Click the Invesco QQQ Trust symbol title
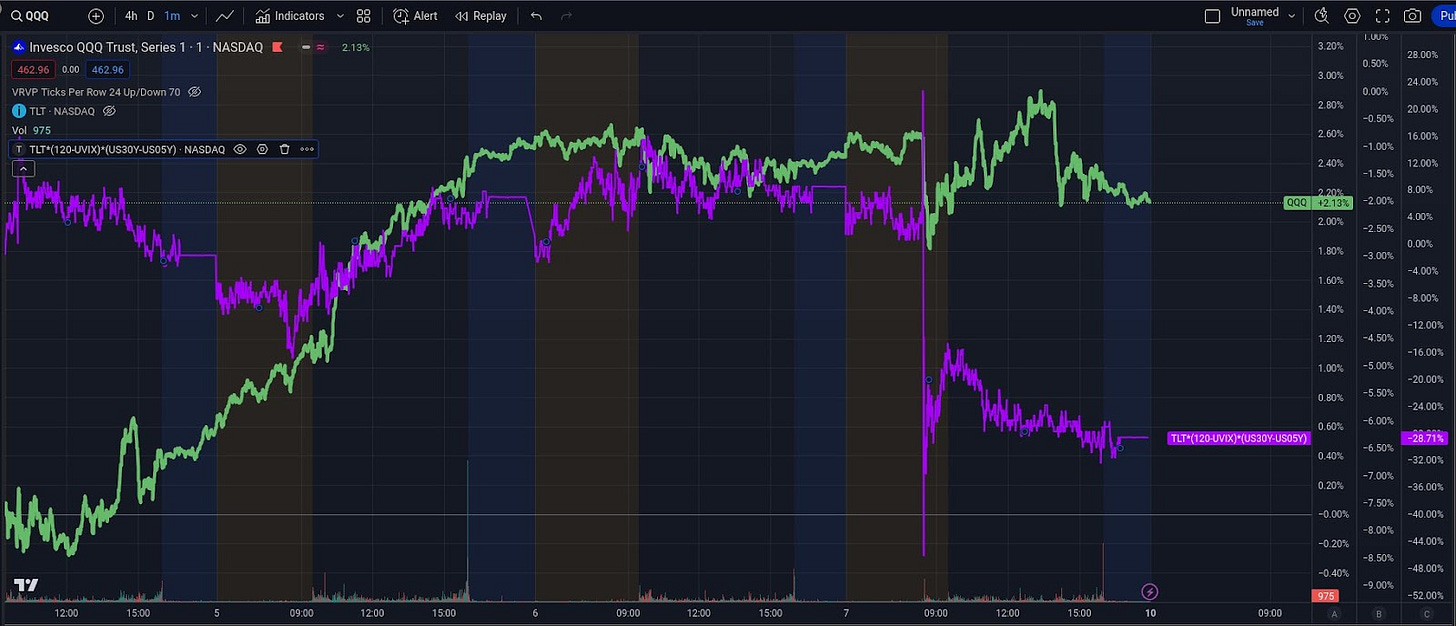This screenshot has width=1456, height=626. 146,47
